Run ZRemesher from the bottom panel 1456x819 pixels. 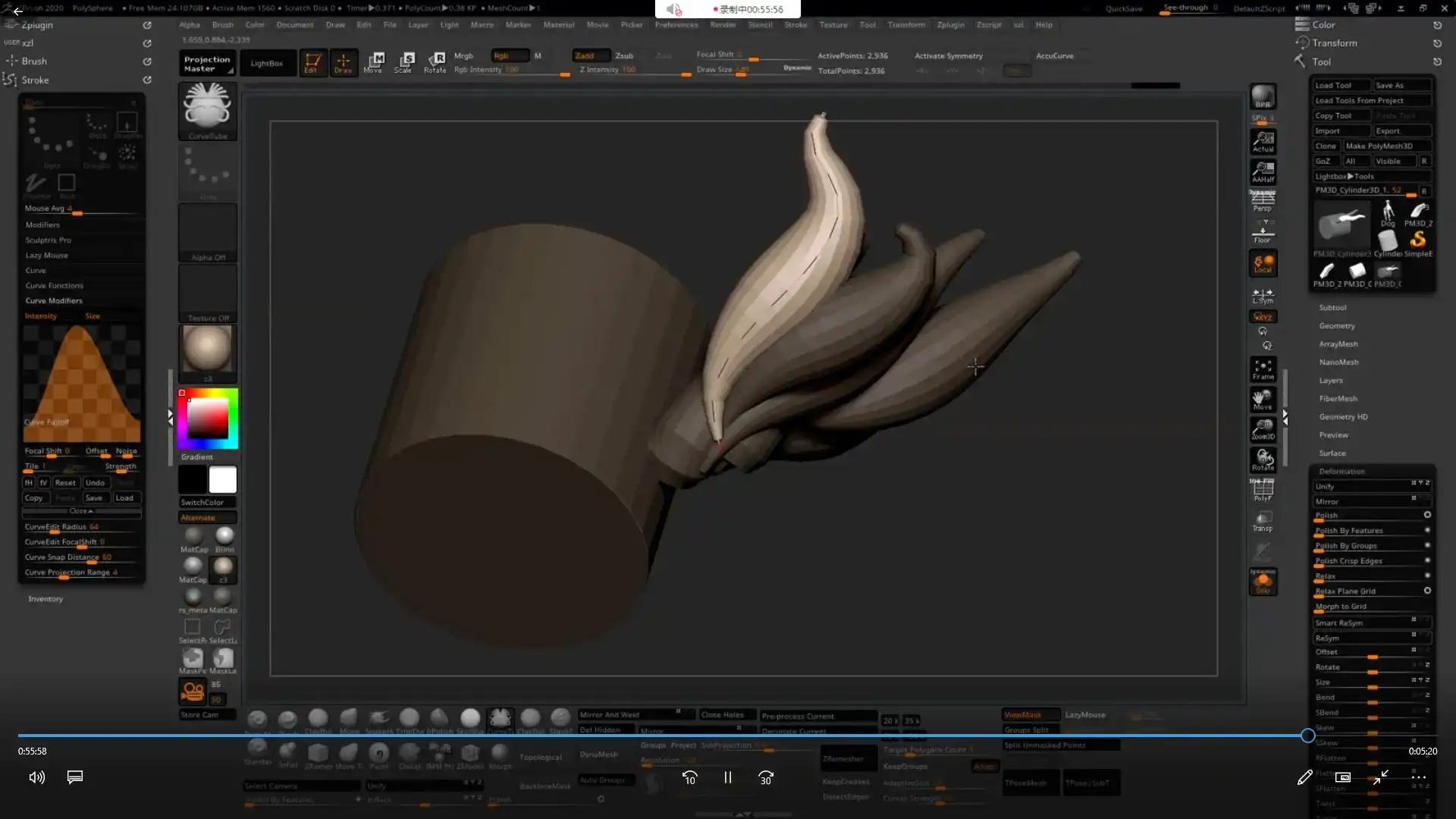pyautogui.click(x=847, y=758)
